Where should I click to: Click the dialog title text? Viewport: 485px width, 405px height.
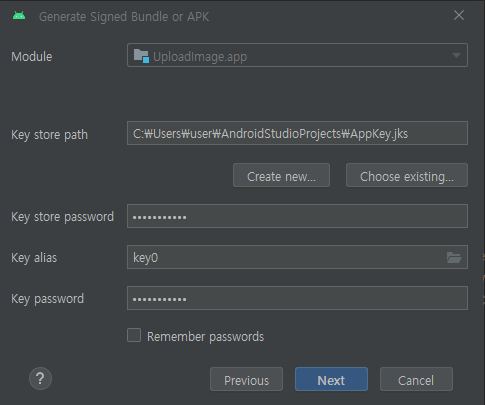pyautogui.click(x=124, y=17)
